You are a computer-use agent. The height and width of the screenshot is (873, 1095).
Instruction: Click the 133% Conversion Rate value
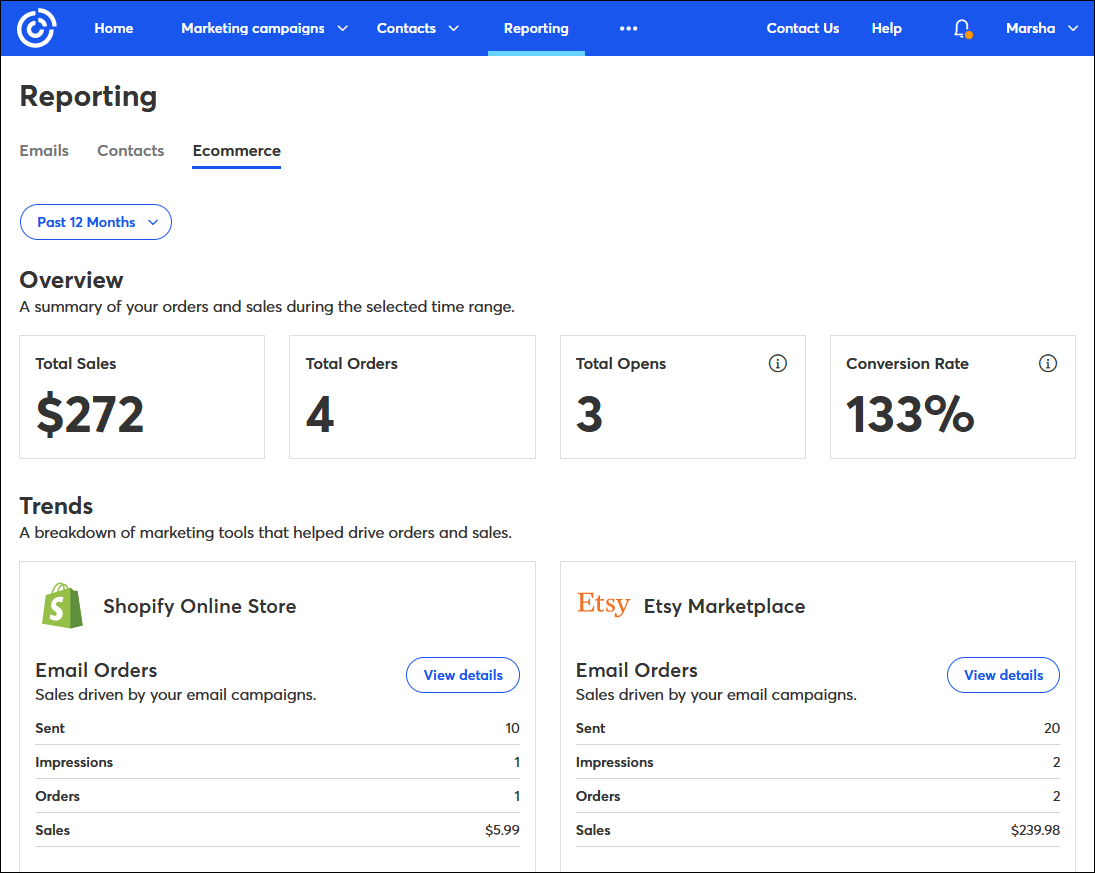coord(910,414)
